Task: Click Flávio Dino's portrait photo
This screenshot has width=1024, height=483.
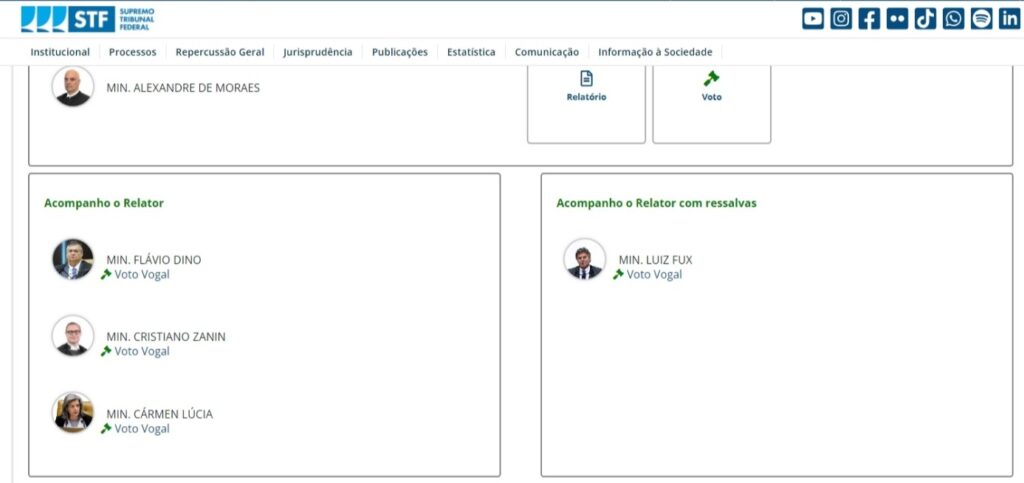Action: click(72, 259)
